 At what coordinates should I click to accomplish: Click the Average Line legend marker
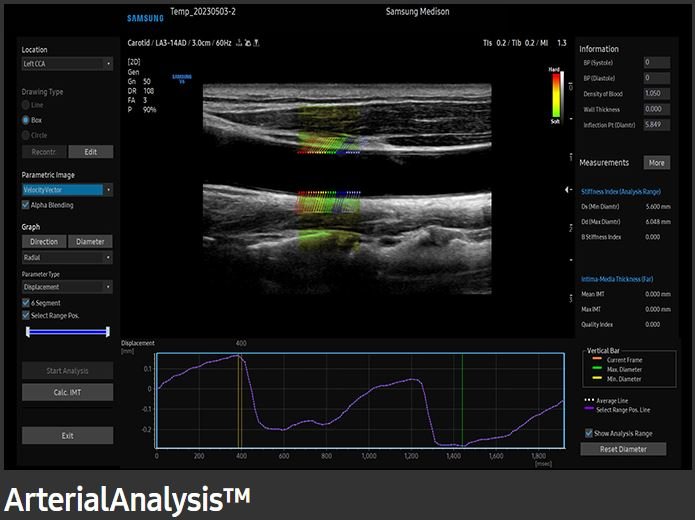[x=589, y=400]
